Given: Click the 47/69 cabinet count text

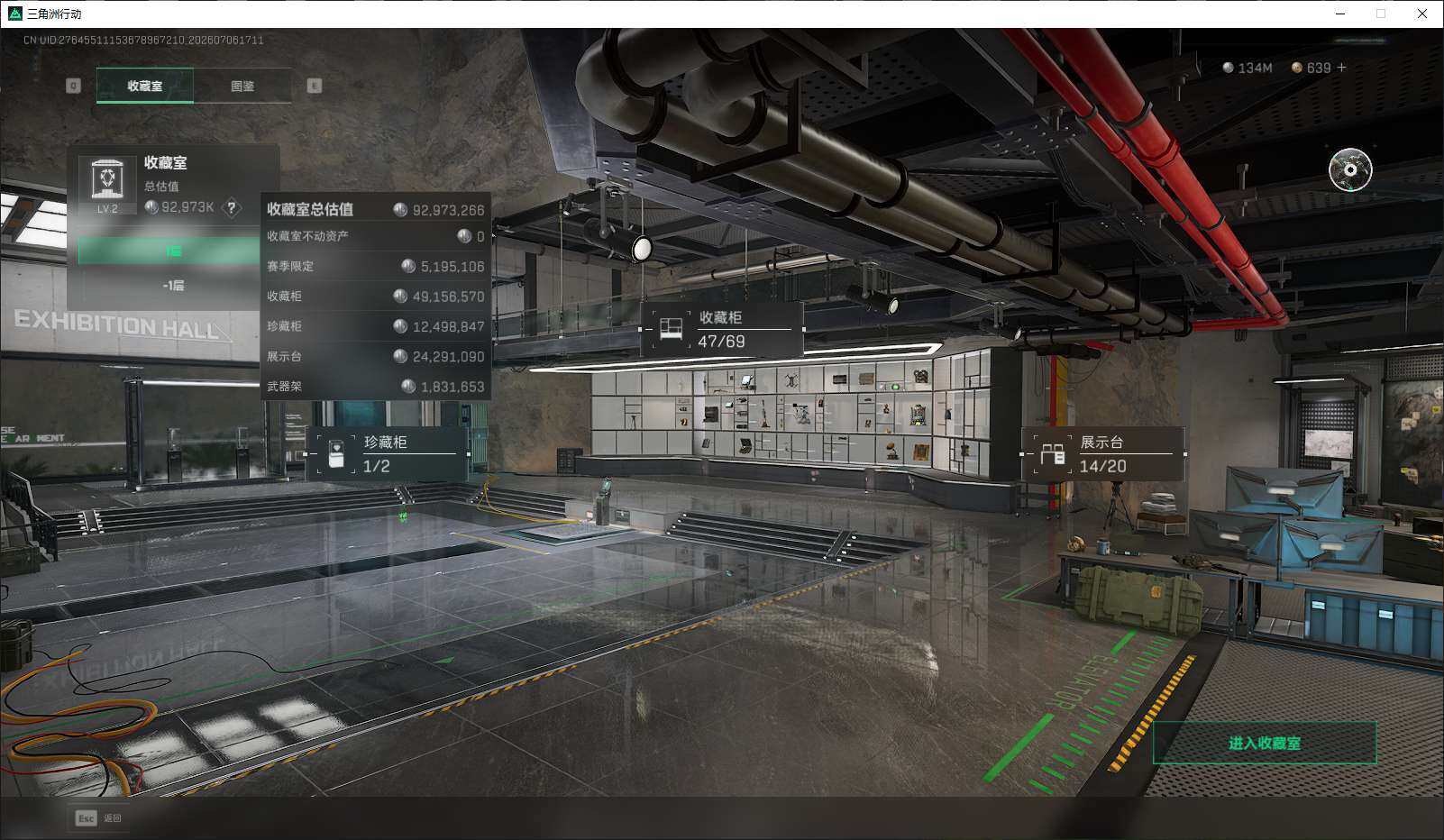Looking at the screenshot, I should click(x=721, y=342).
